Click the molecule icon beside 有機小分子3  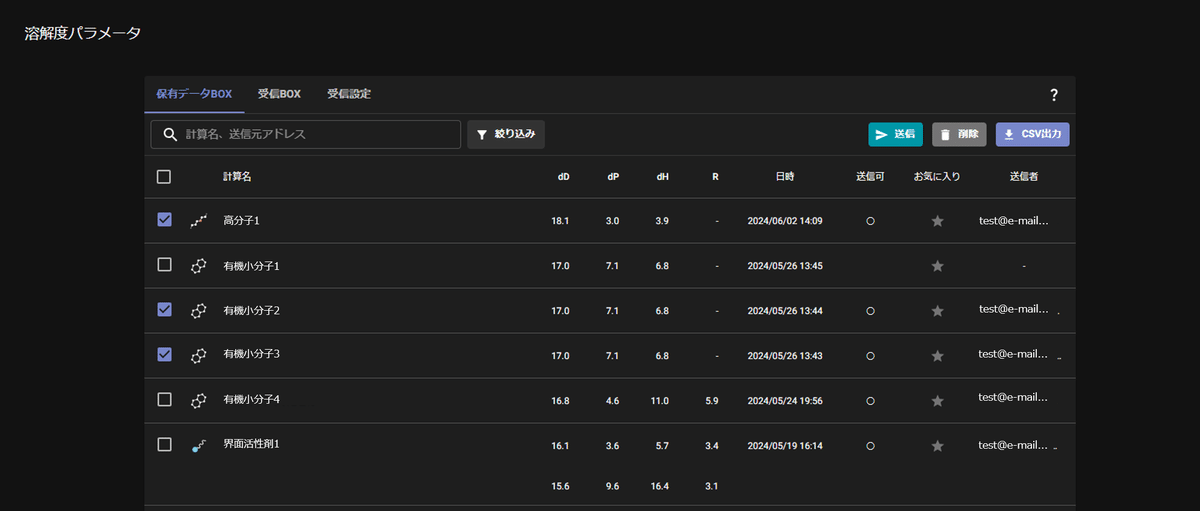199,355
